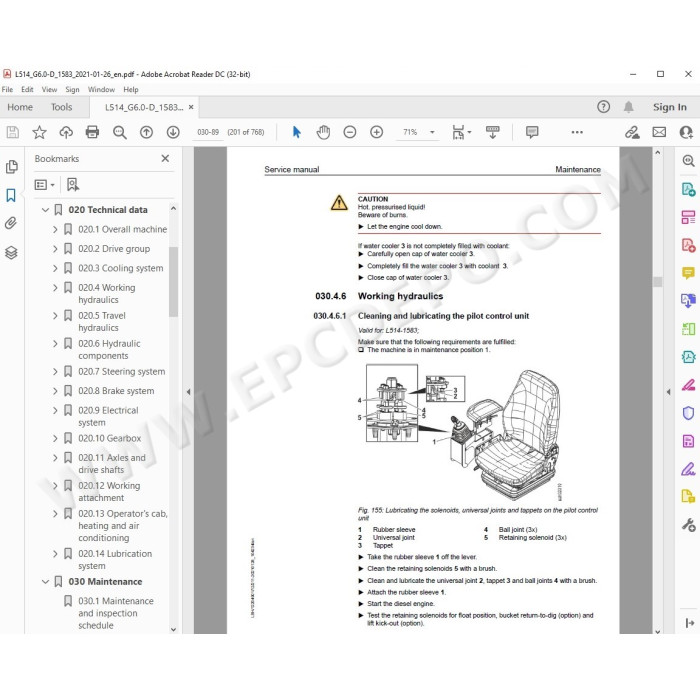Collapse the right tools pane arrow
The width and height of the screenshot is (700, 700).
pyautogui.click(x=668, y=392)
